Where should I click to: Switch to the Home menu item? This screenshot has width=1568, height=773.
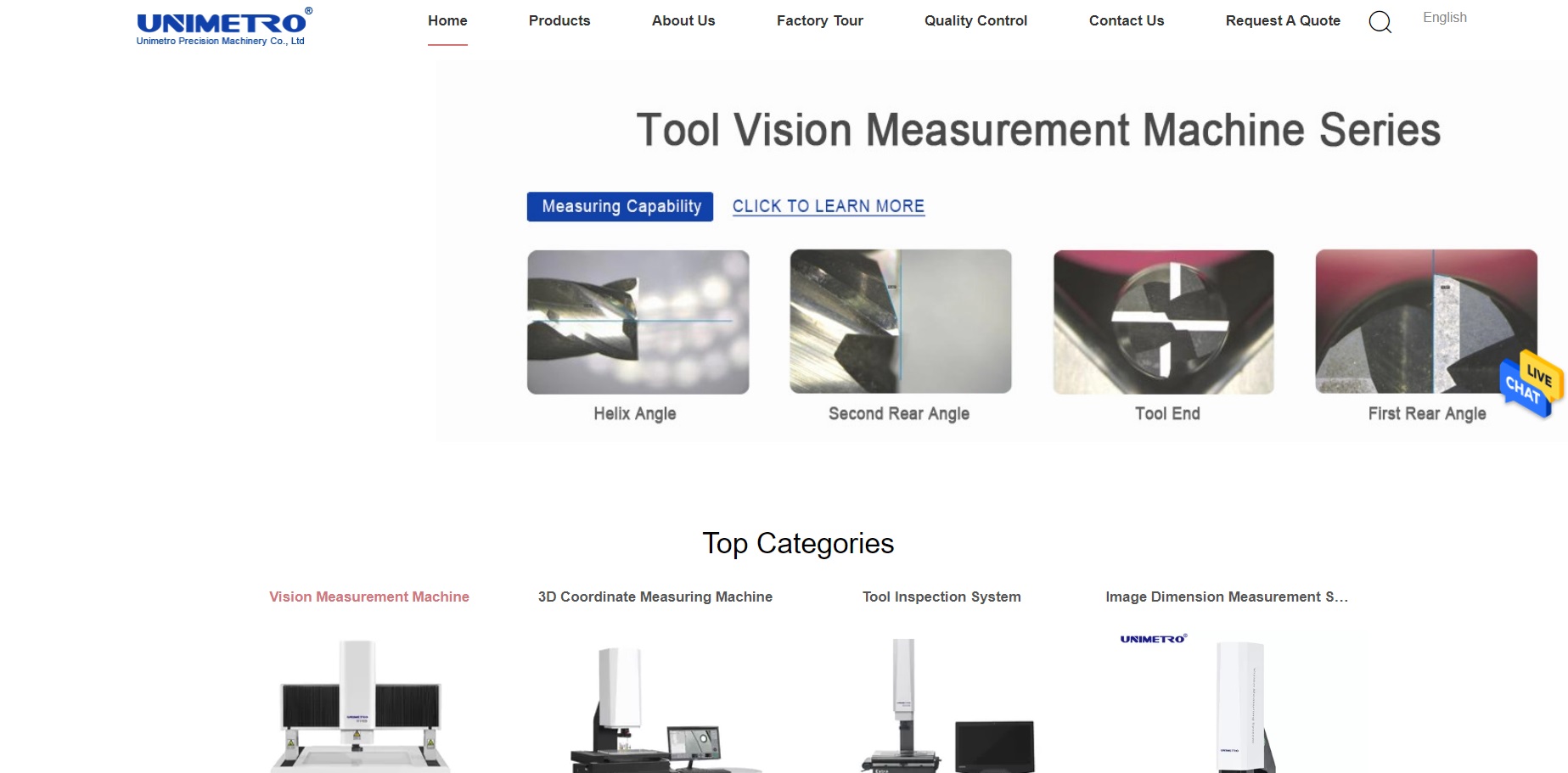tap(447, 20)
